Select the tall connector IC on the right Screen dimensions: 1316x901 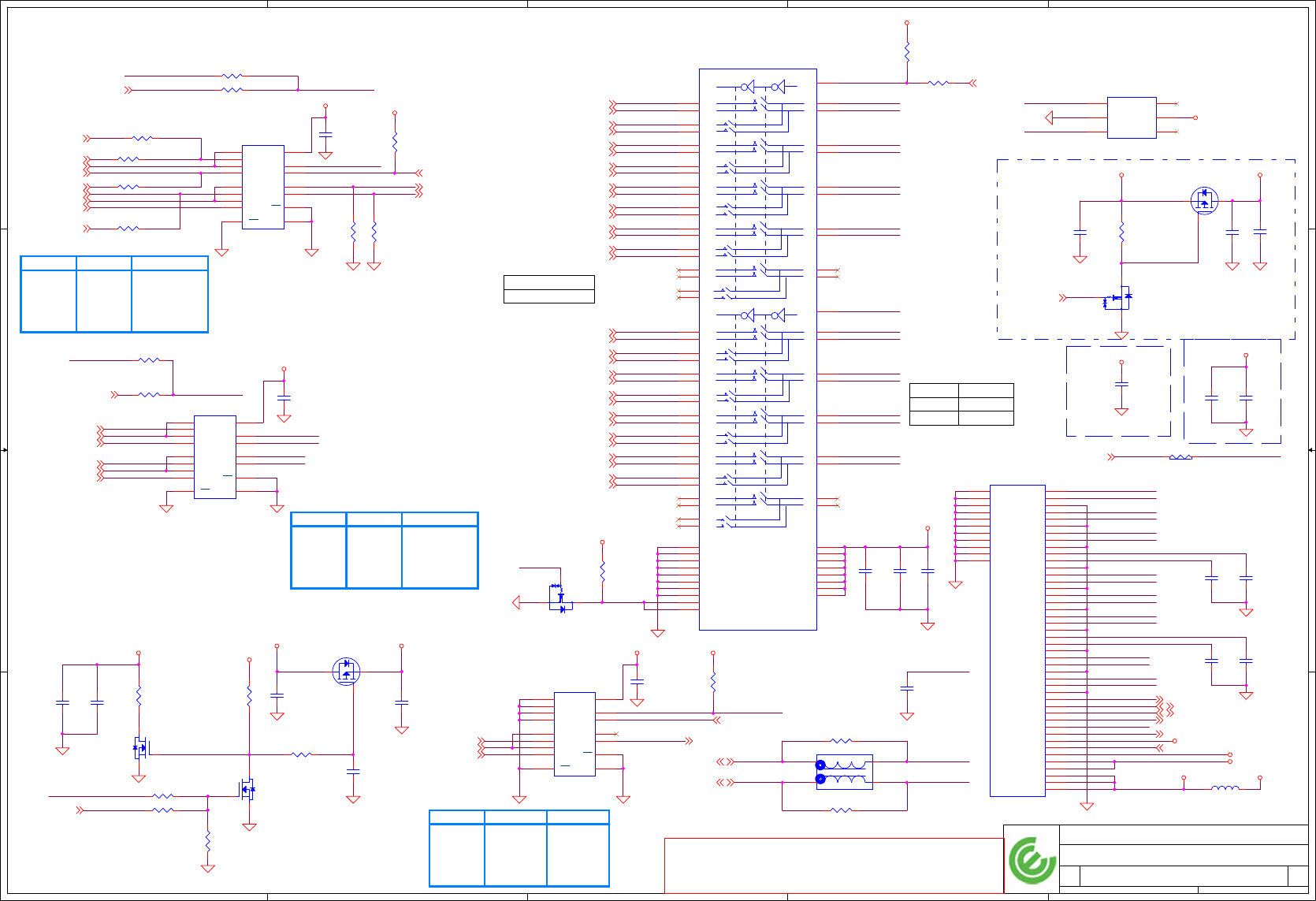(1017, 641)
